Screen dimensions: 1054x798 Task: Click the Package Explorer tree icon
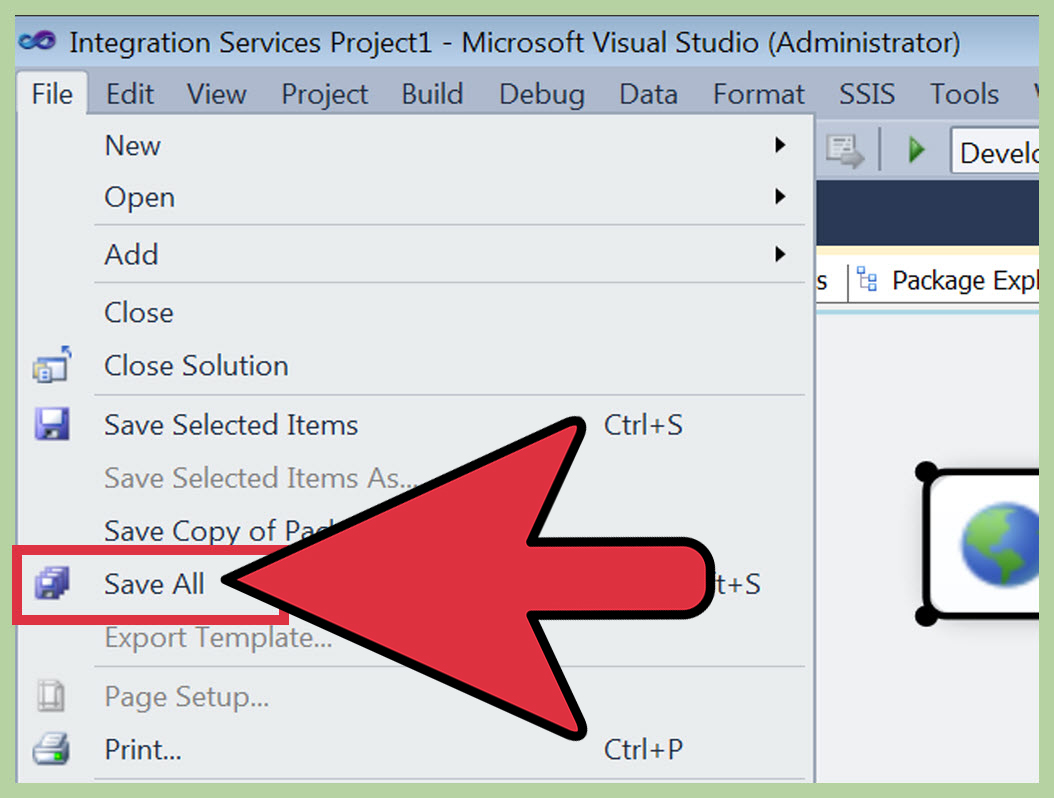pos(869,281)
